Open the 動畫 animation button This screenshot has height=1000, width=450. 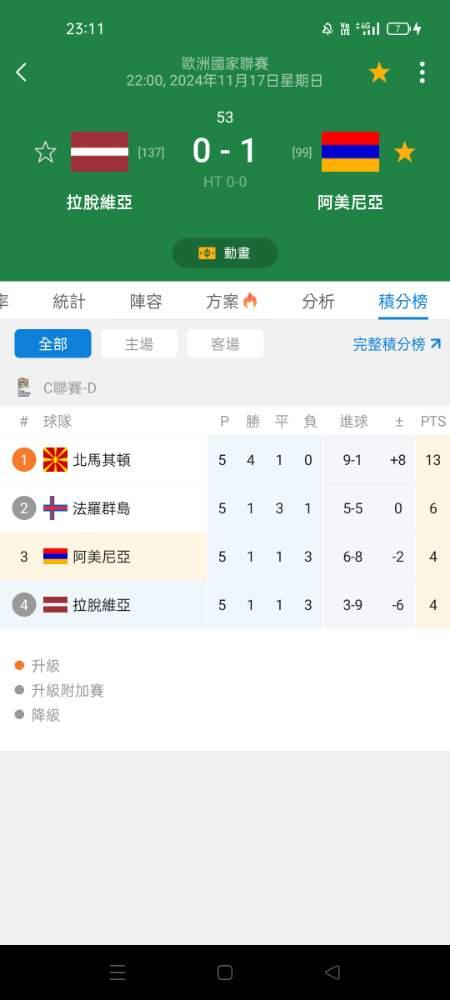(x=225, y=253)
